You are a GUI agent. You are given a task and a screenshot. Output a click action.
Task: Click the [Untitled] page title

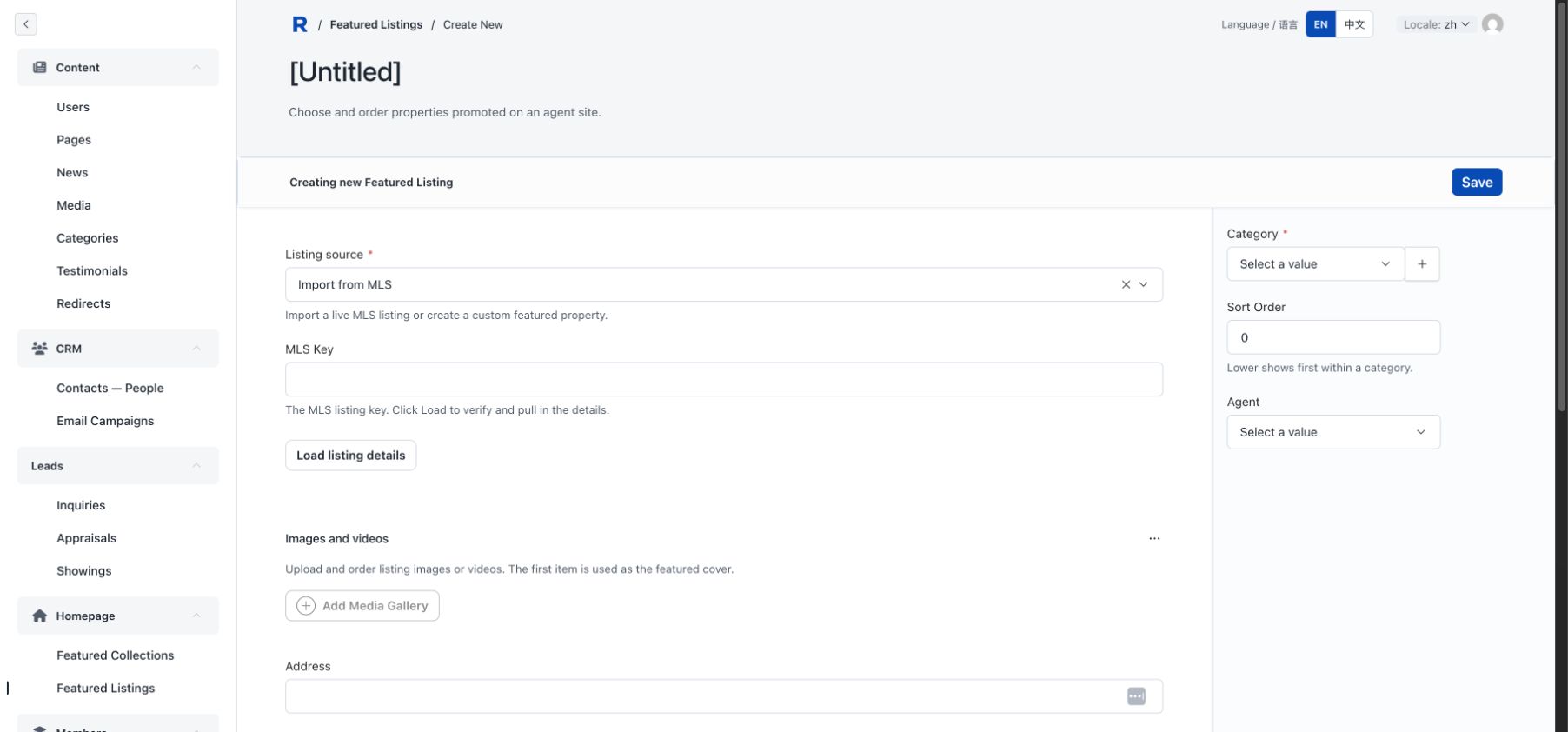(x=345, y=71)
